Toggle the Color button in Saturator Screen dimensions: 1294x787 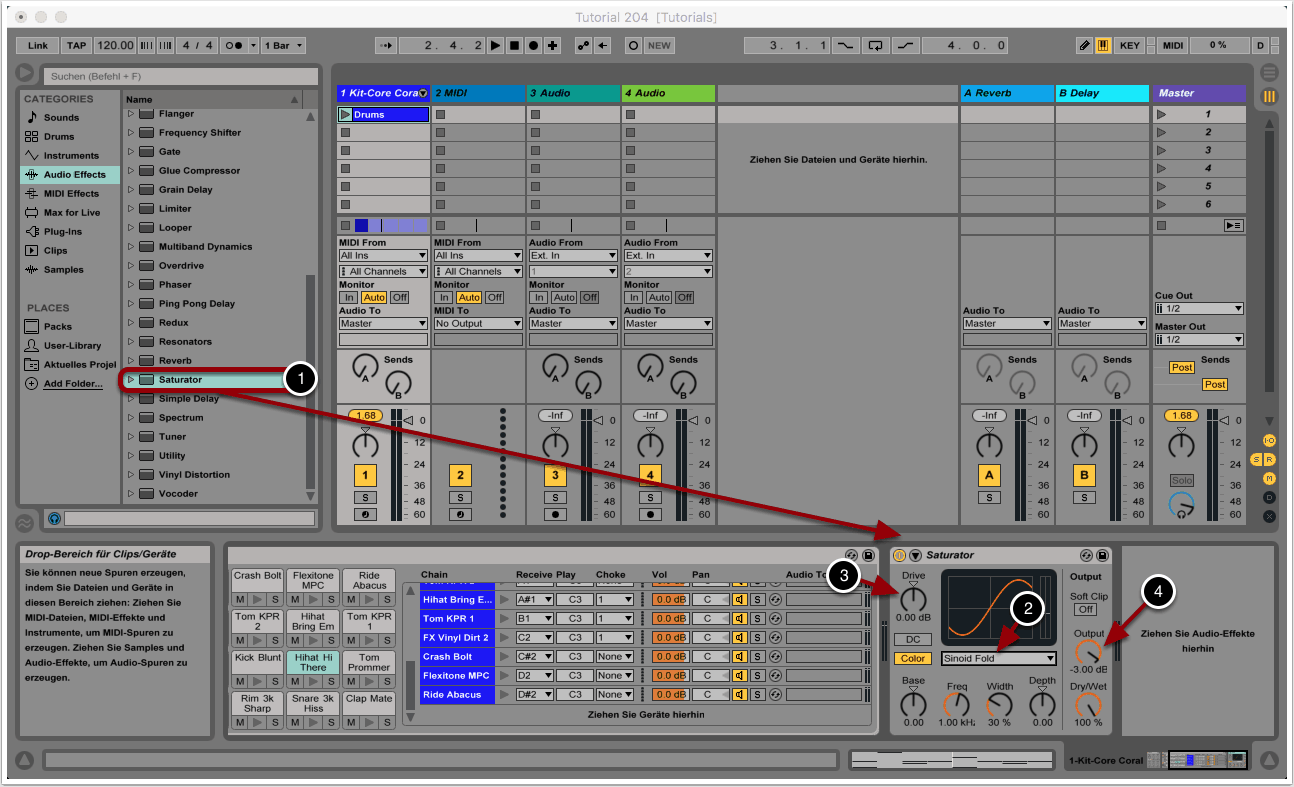(x=912, y=658)
